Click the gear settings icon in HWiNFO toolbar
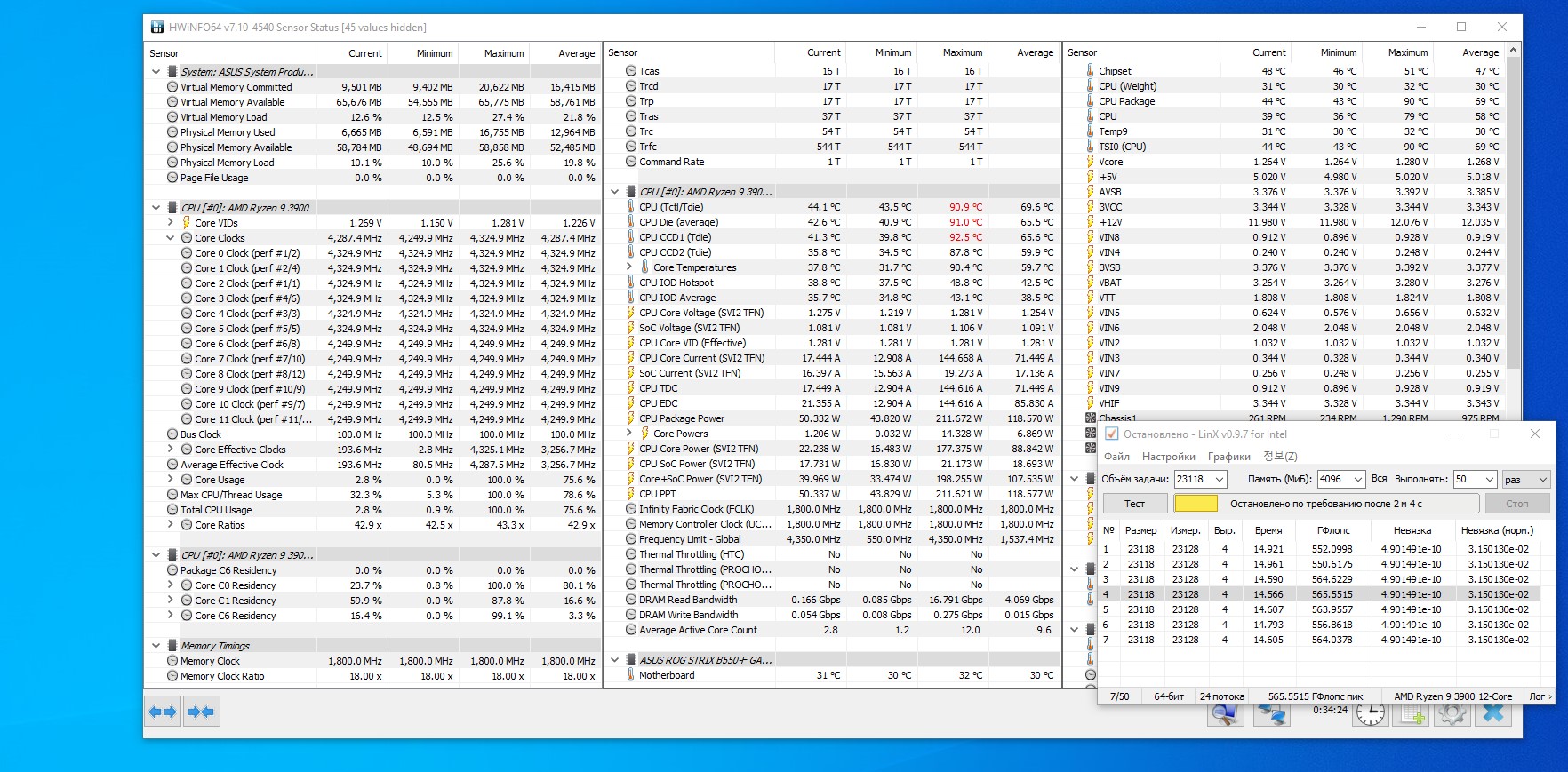 (1452, 713)
